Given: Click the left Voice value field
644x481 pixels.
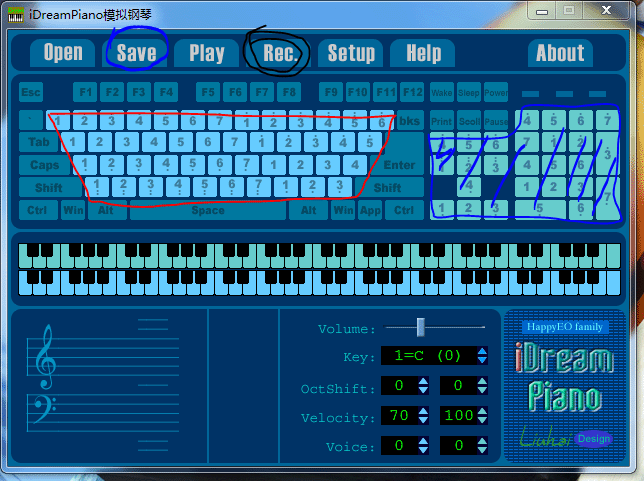Looking at the screenshot, I should click(x=399, y=445).
